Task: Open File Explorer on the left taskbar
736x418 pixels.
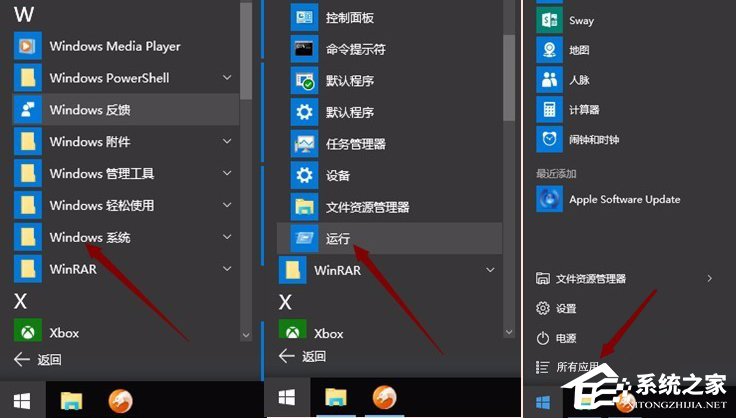Action: [71, 401]
